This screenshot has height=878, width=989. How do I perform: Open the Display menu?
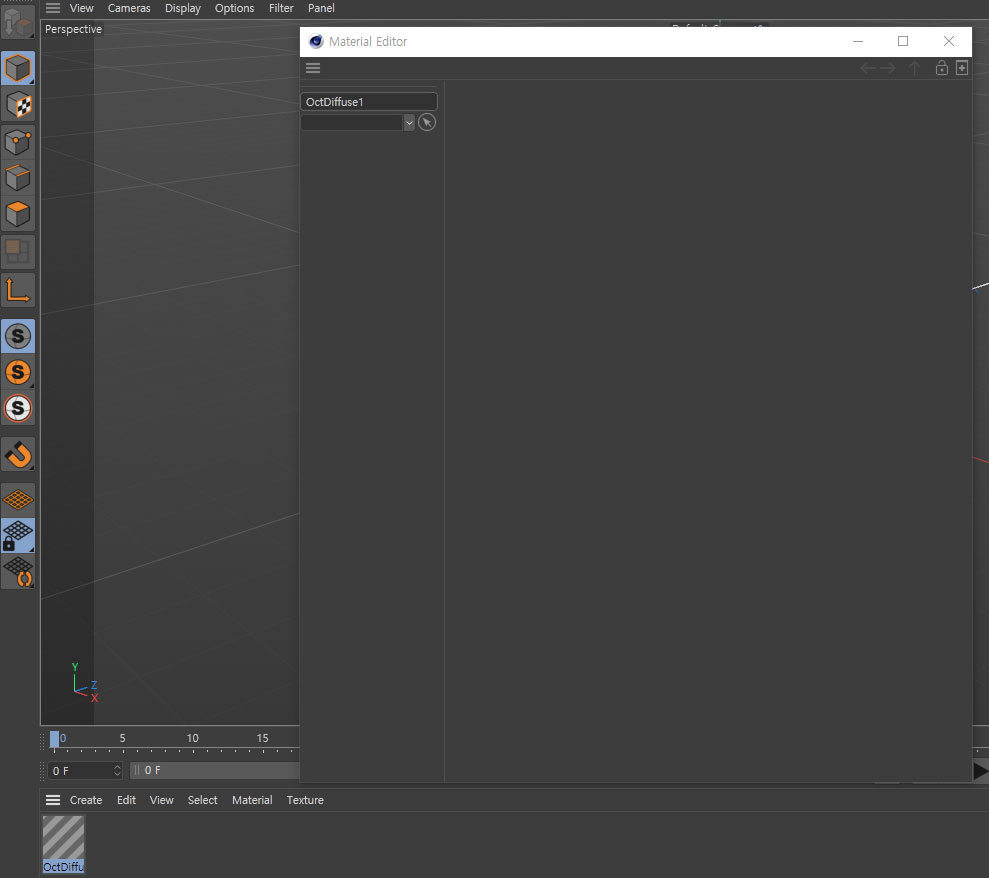coord(183,8)
